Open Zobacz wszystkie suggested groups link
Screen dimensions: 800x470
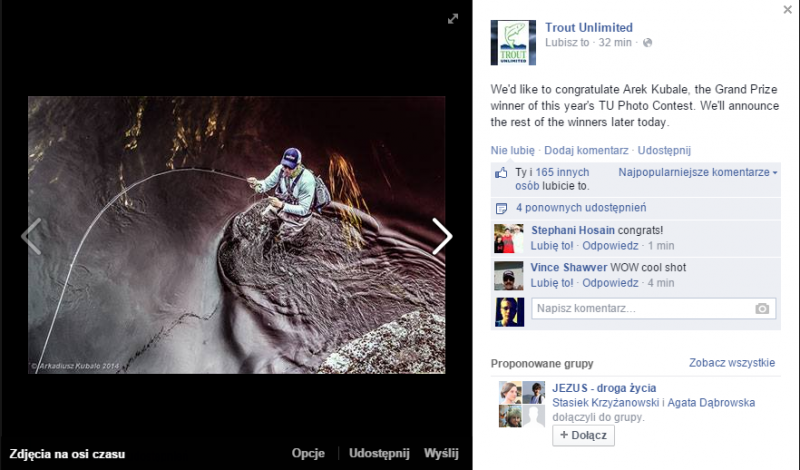pyautogui.click(x=731, y=363)
